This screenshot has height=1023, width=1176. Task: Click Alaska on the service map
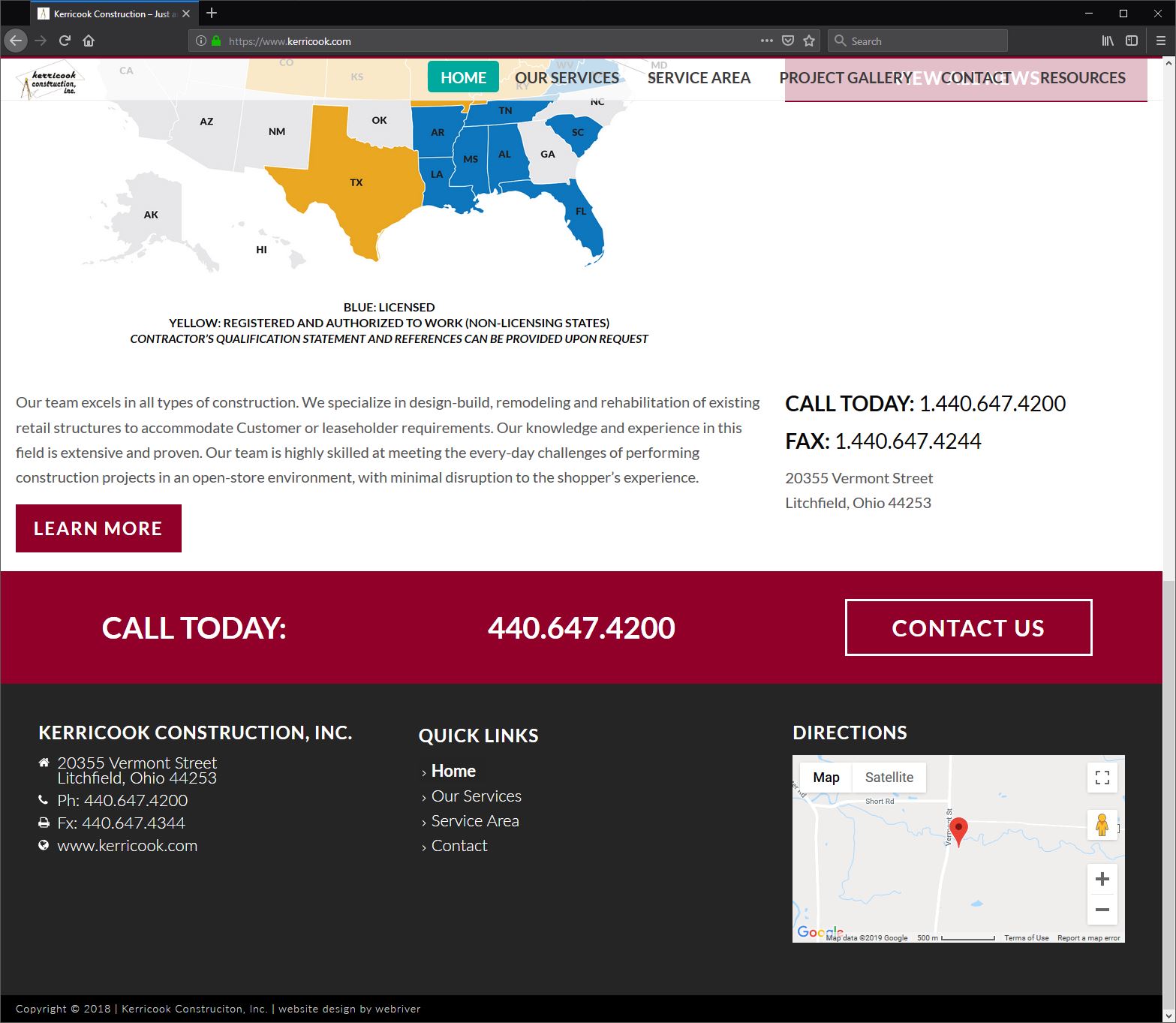point(151,215)
